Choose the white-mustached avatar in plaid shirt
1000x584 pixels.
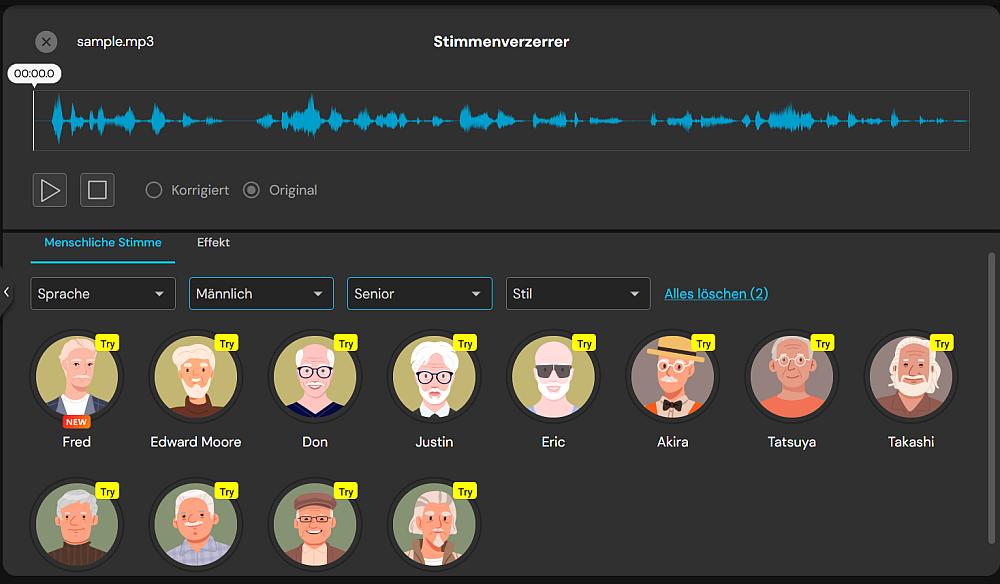196,524
